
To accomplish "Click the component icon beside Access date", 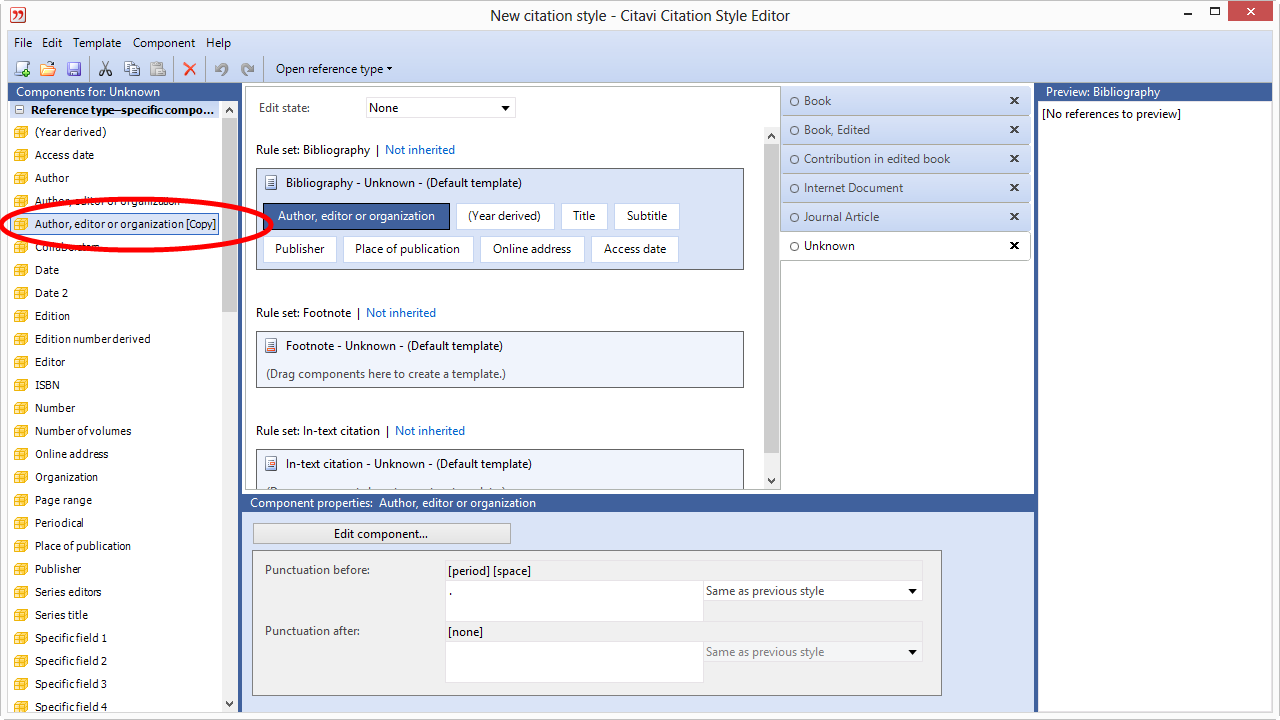I will [21, 155].
